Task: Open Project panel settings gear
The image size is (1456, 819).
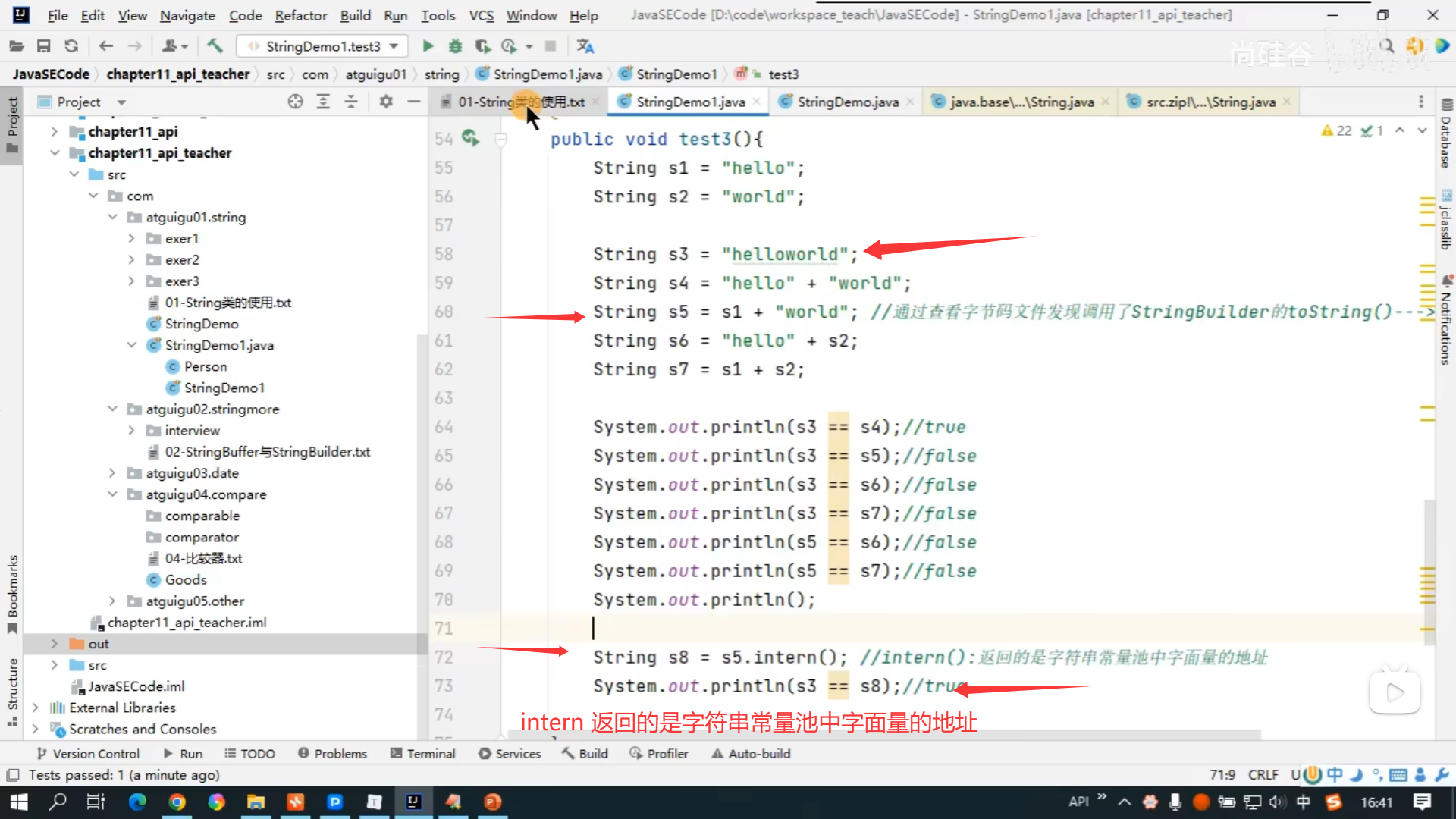Action: point(386,102)
